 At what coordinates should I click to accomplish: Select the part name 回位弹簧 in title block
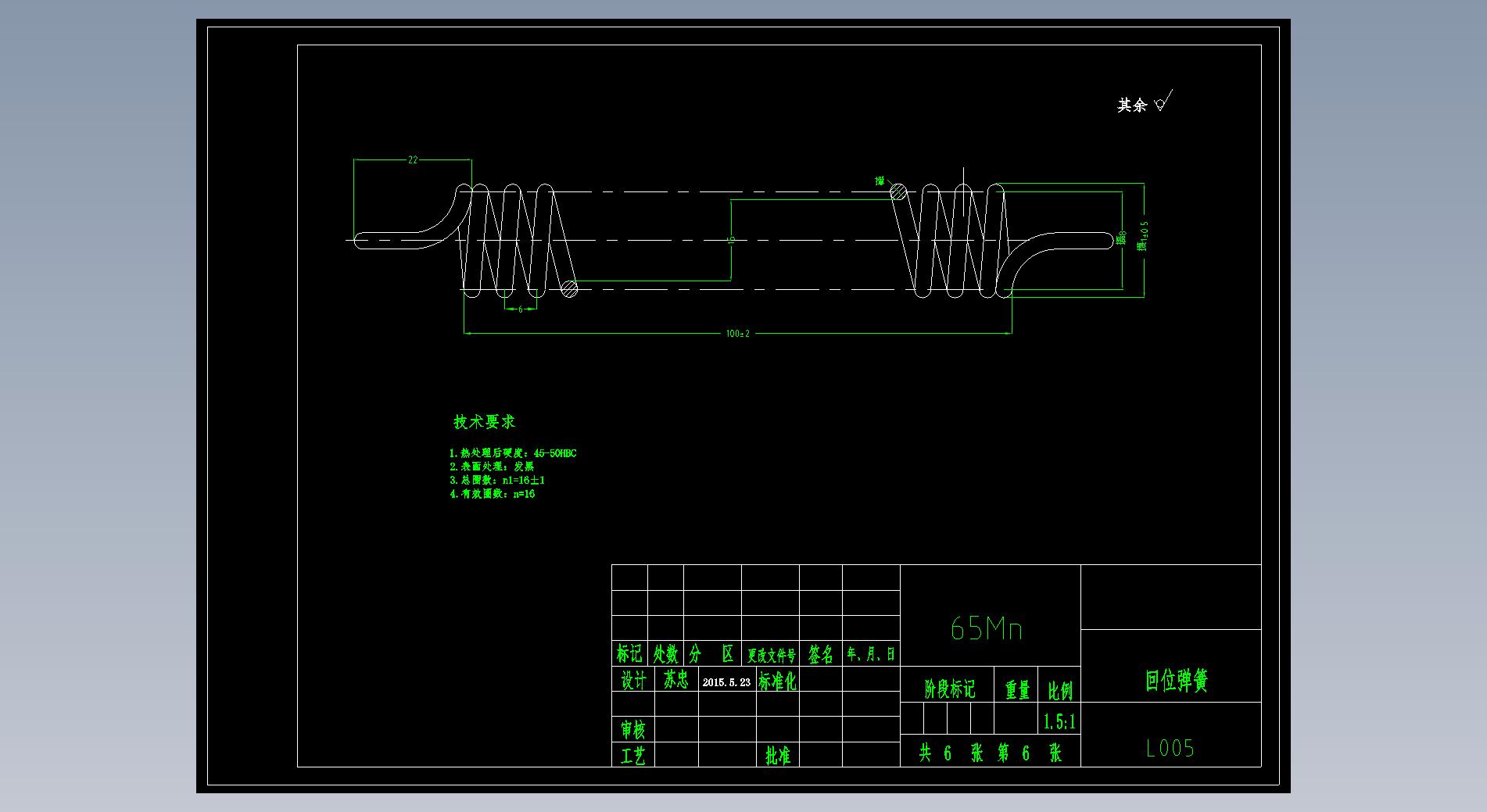point(1177,681)
